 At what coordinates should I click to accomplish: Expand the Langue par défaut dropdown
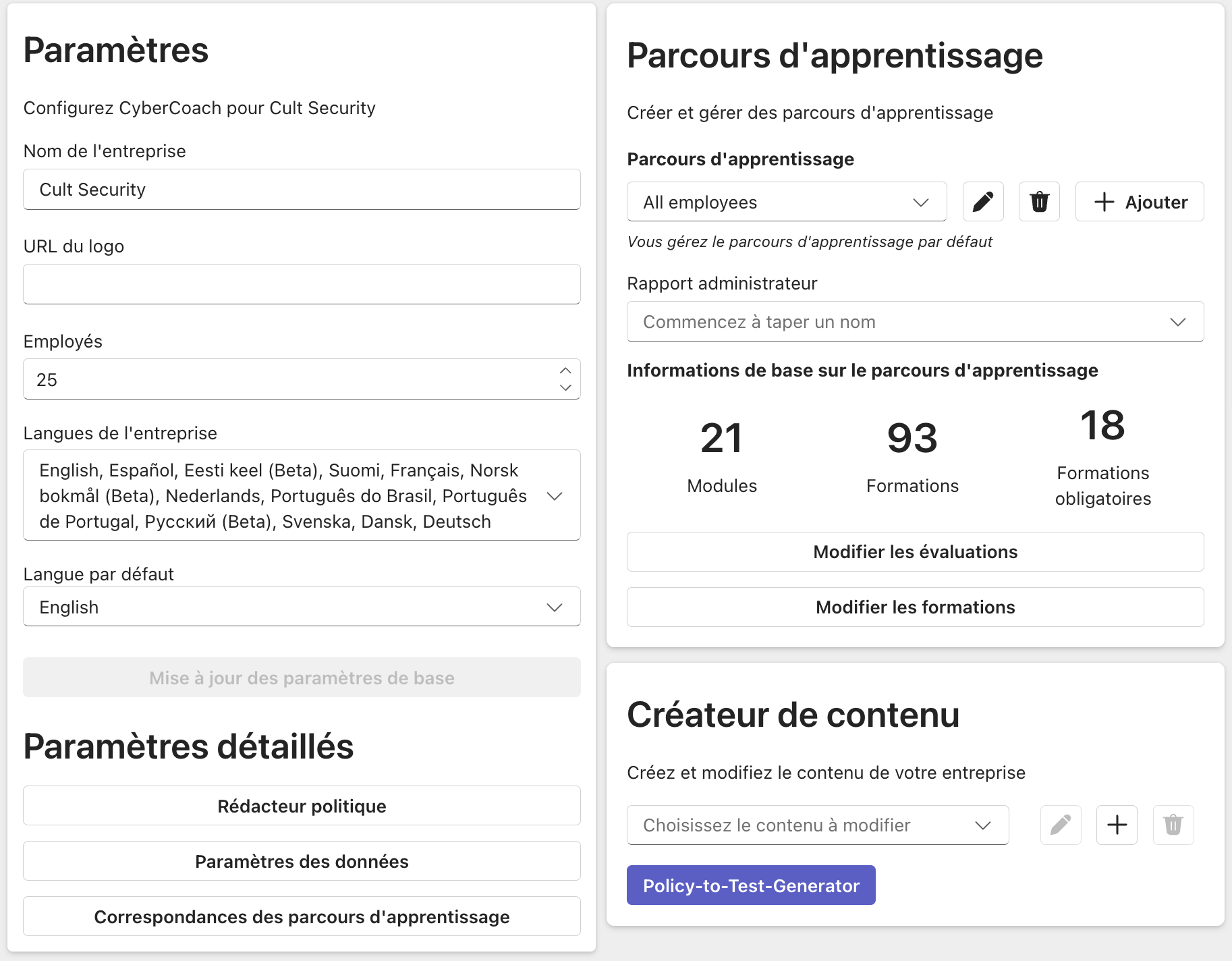[555, 606]
